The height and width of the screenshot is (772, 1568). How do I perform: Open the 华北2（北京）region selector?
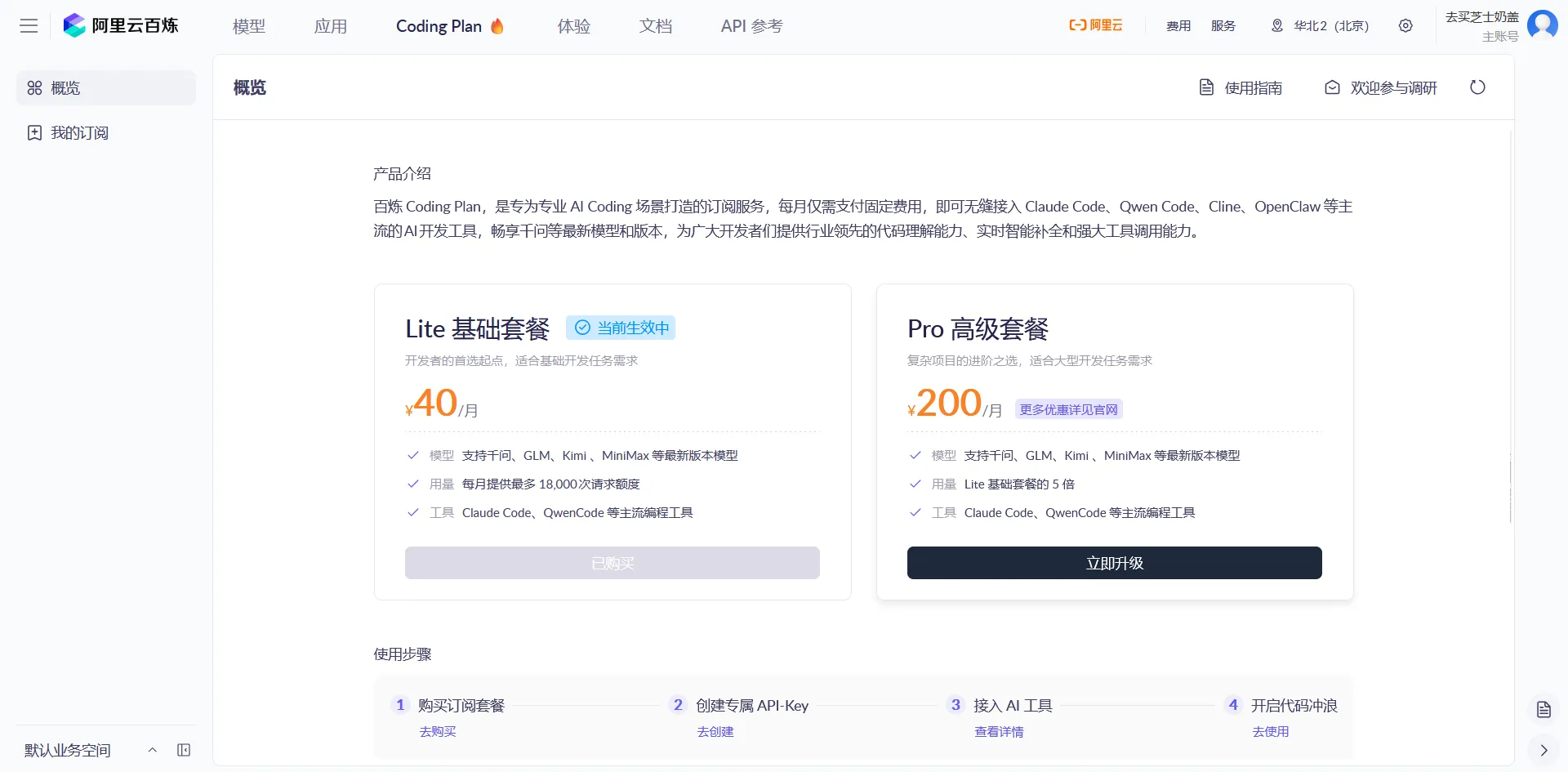[1321, 26]
